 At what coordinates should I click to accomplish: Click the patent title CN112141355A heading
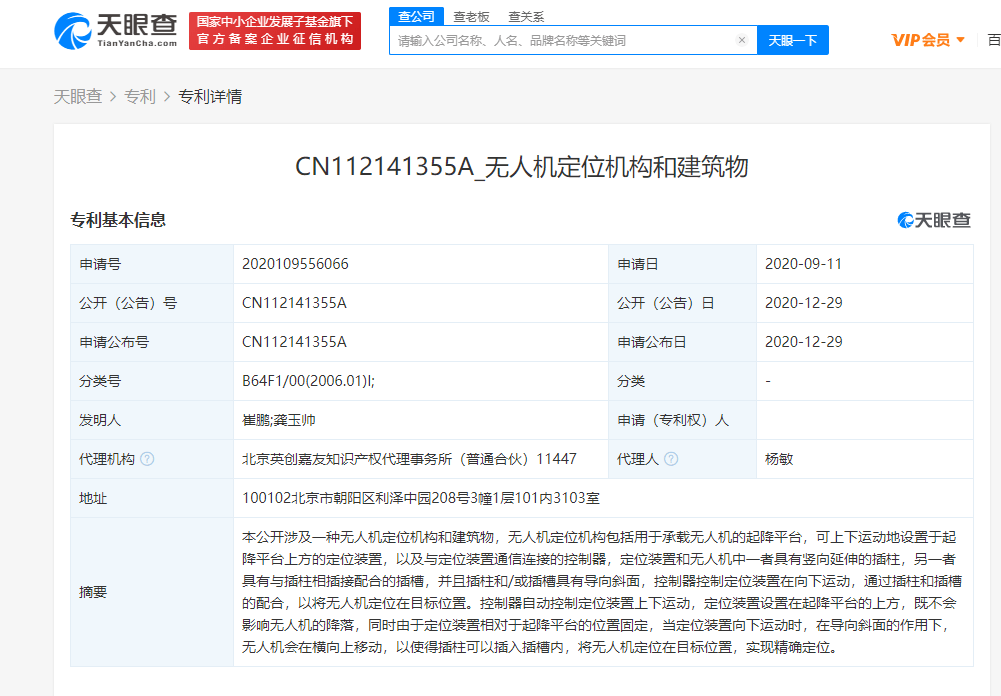[x=522, y=167]
